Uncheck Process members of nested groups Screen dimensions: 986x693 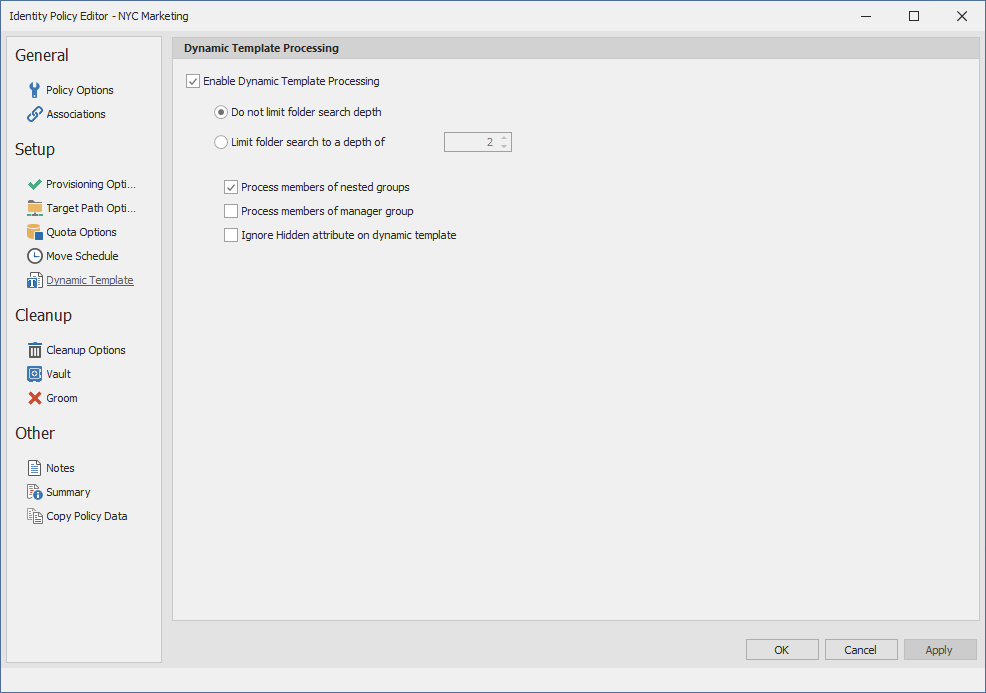tap(231, 187)
